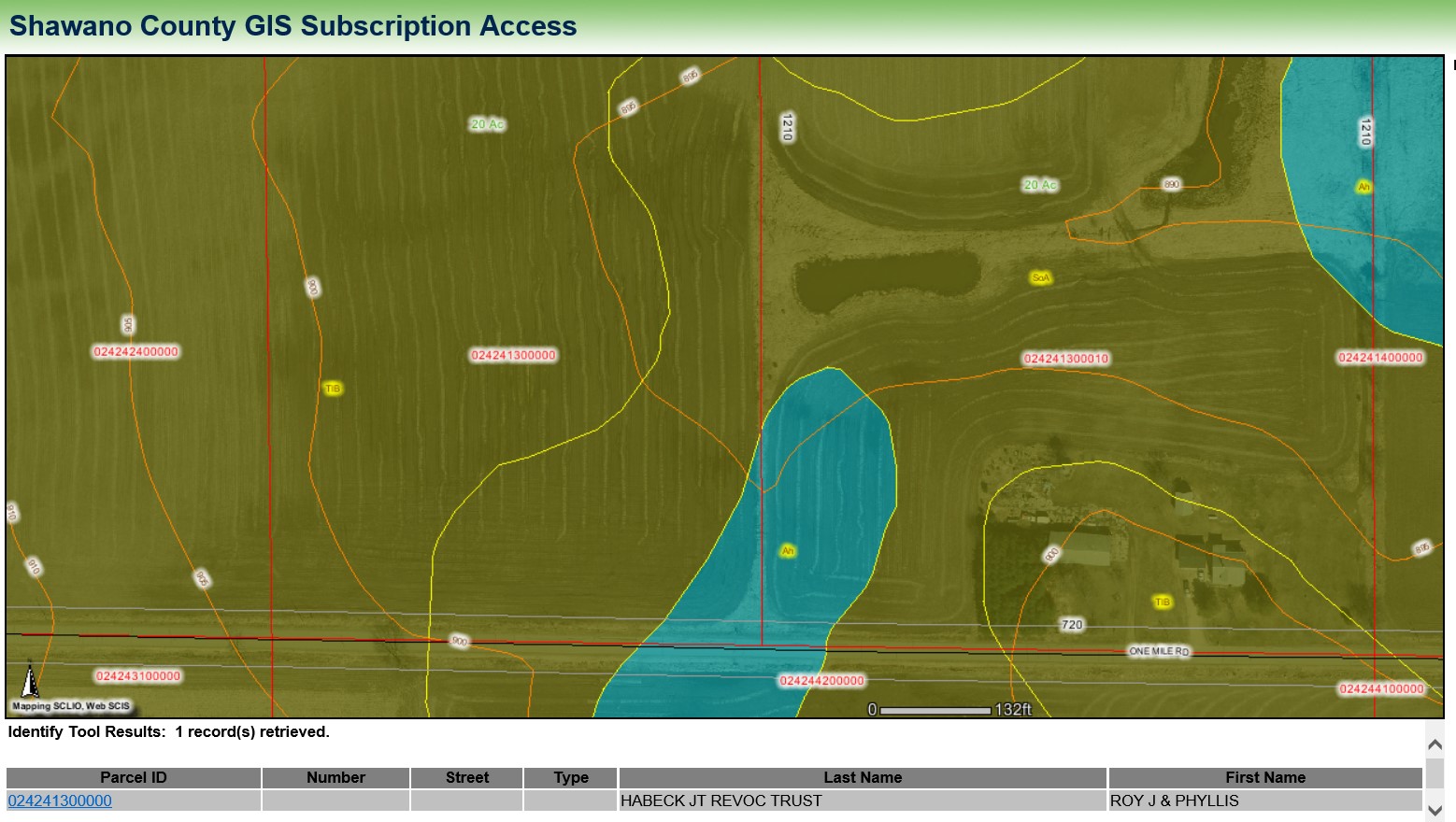This screenshot has width=1456, height=822.
Task: Click the Type column header
Action: [570, 777]
